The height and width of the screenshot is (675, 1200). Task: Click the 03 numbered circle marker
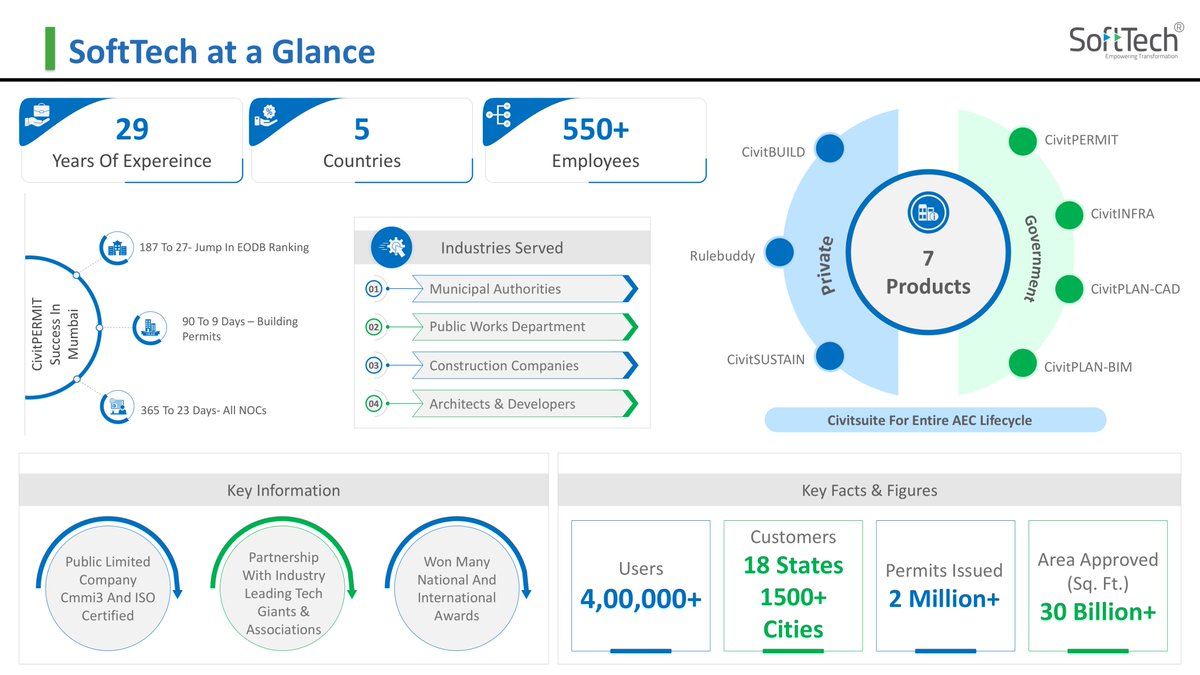coord(375,366)
